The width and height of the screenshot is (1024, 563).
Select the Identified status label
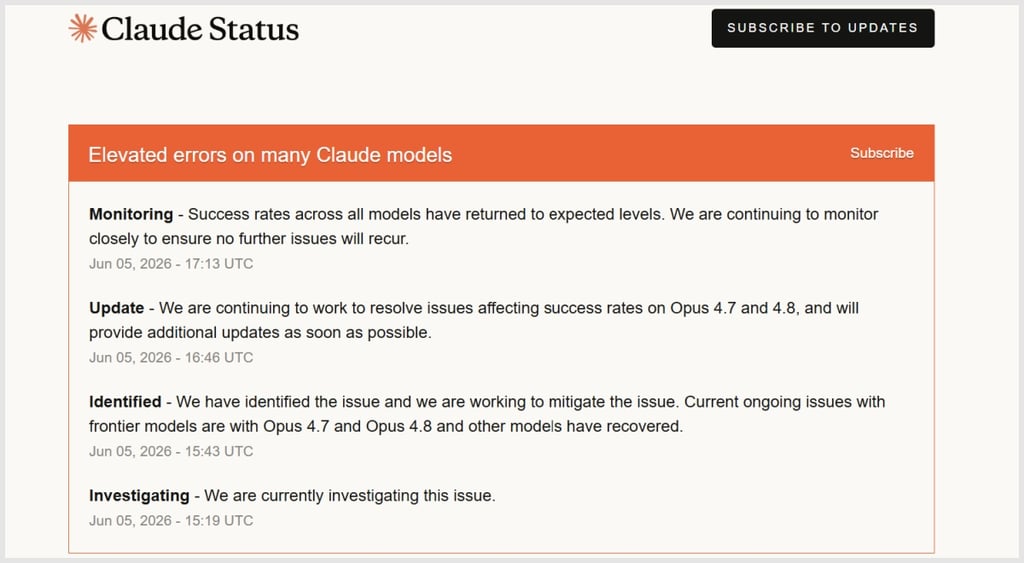(125, 402)
